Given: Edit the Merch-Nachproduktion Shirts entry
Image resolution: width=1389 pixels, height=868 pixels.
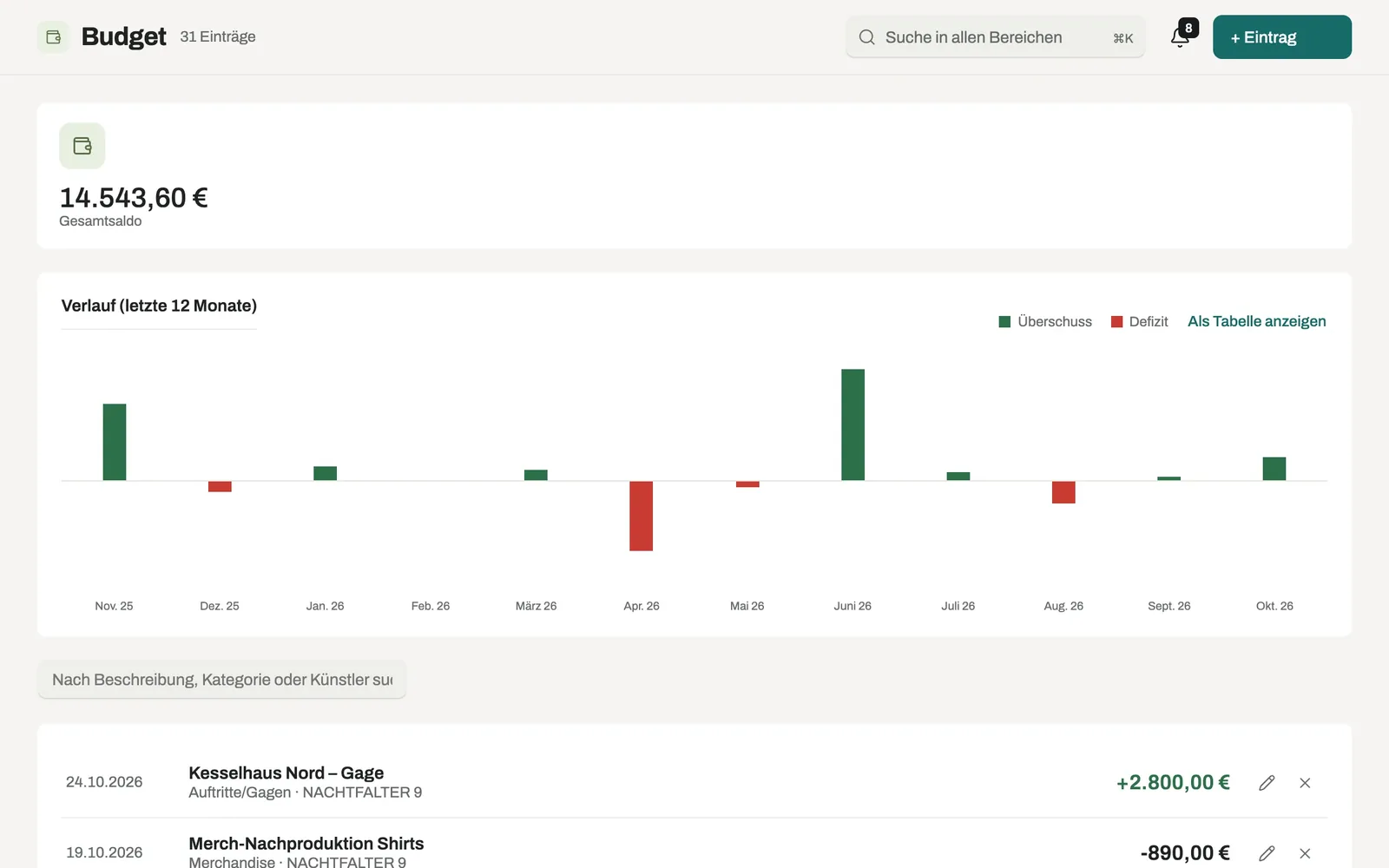Looking at the screenshot, I should coord(1267,853).
